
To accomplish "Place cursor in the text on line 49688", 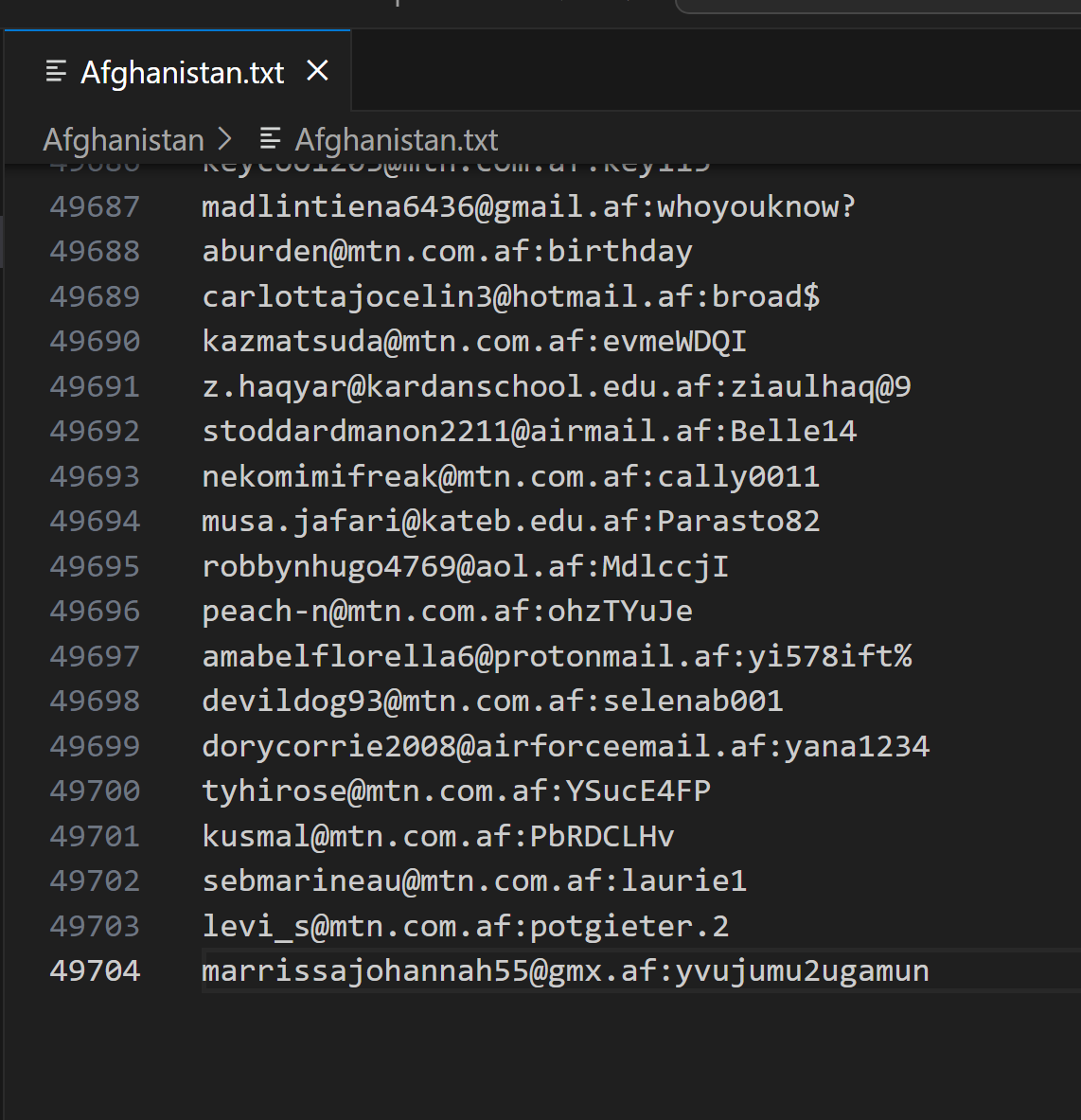I will point(447,252).
